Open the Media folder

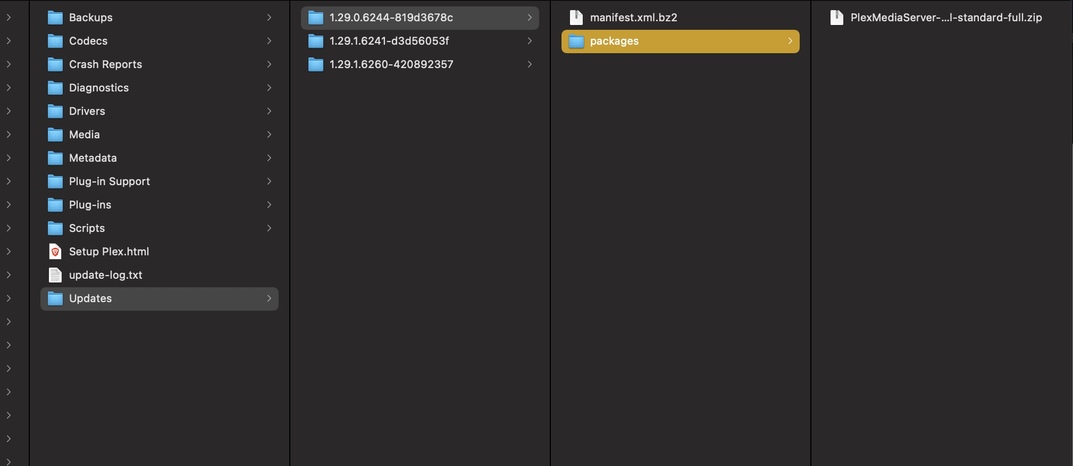click(x=84, y=135)
